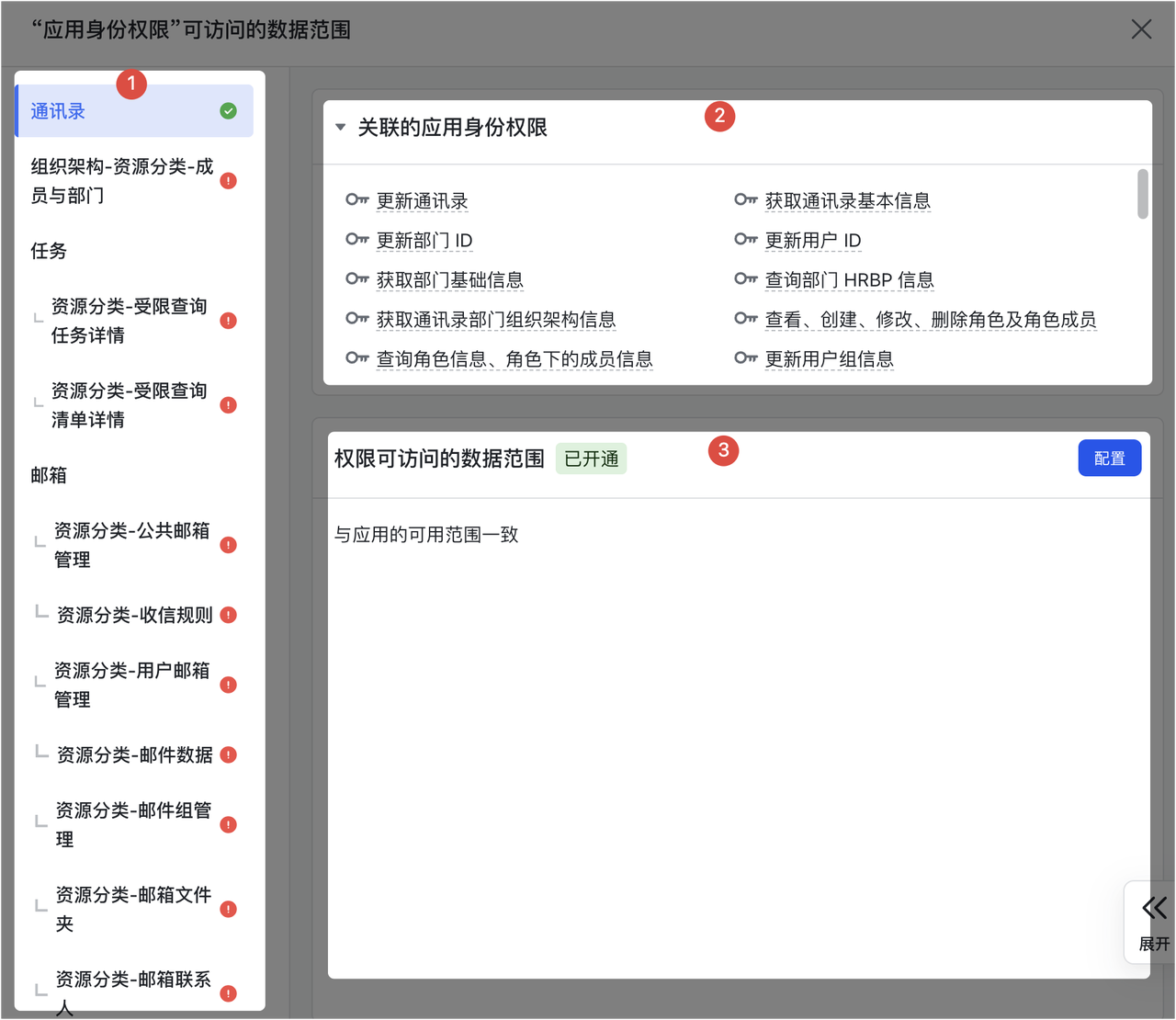Click the double-chevron 展开 icon

(1154, 909)
